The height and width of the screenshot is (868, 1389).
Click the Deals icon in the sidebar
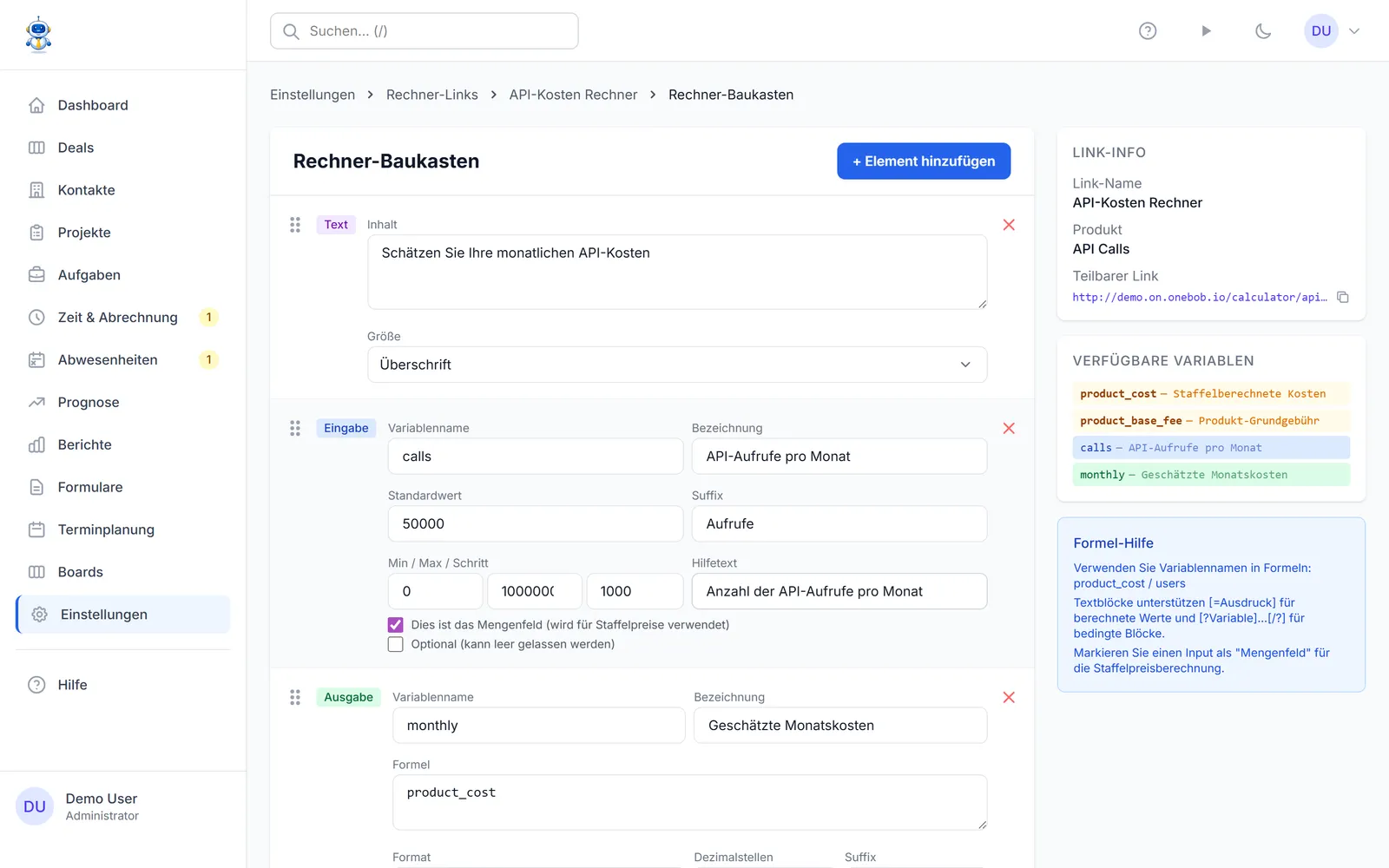tap(36, 148)
